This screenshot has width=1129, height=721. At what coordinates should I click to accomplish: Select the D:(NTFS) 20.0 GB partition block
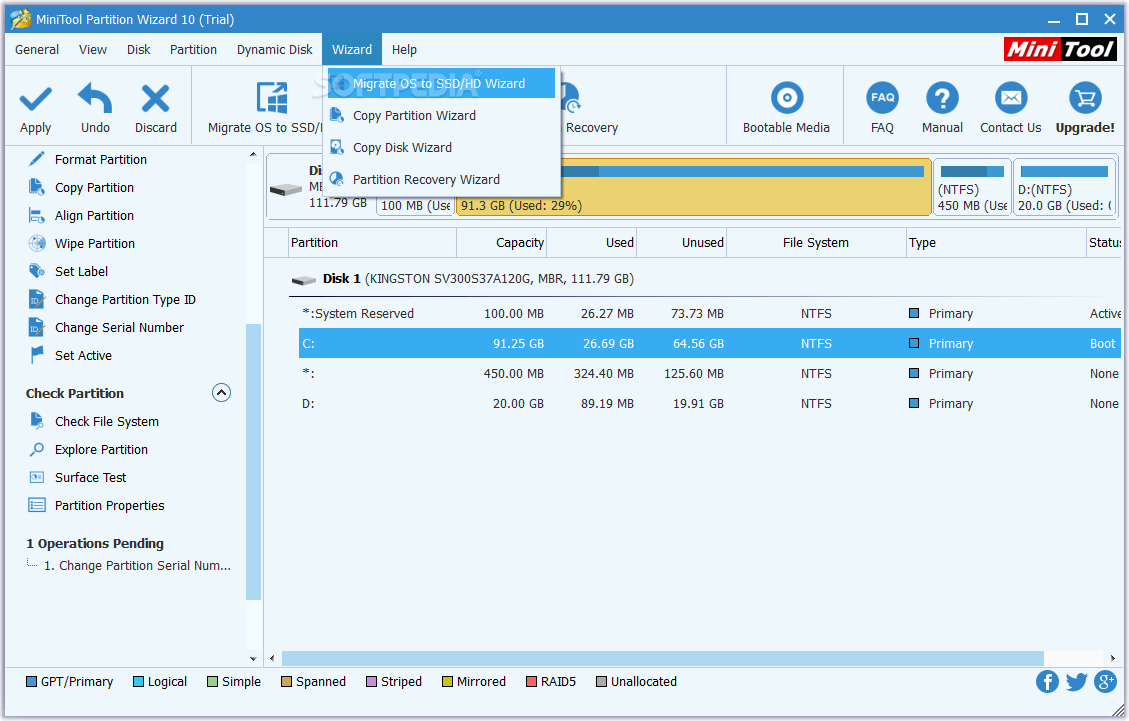1065,187
